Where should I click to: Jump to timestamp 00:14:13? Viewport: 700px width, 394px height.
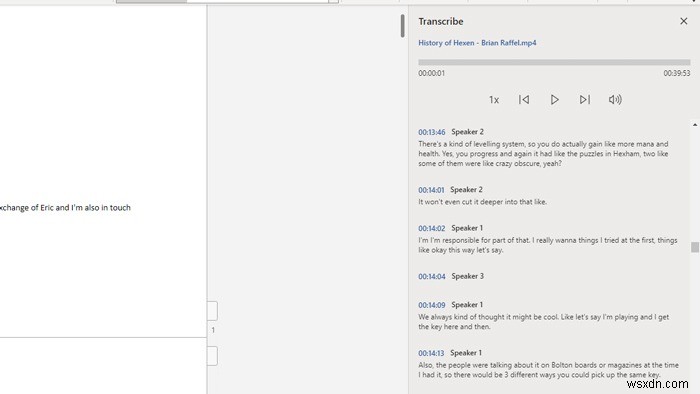(431, 353)
